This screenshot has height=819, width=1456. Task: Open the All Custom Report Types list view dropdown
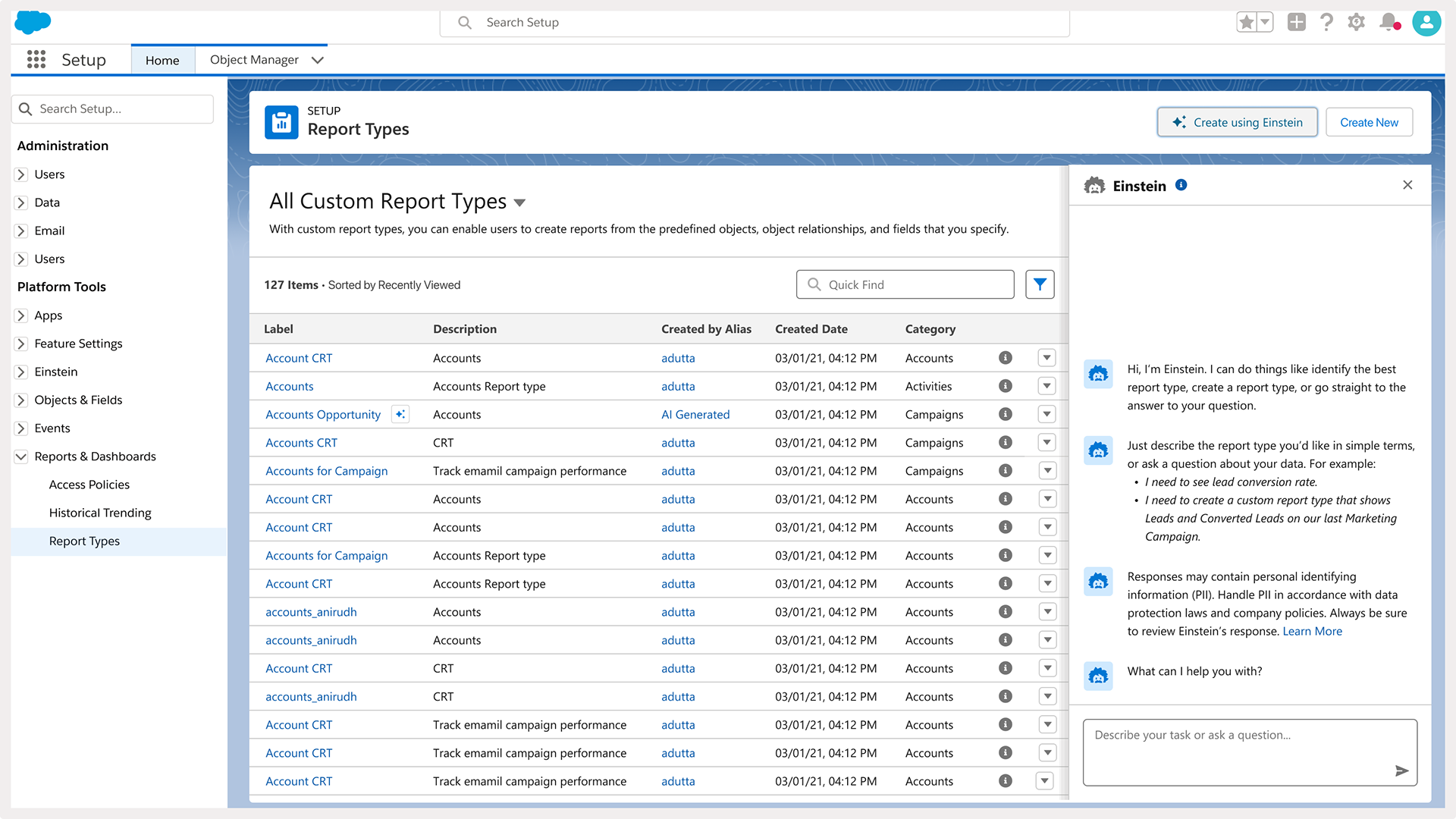(x=519, y=202)
